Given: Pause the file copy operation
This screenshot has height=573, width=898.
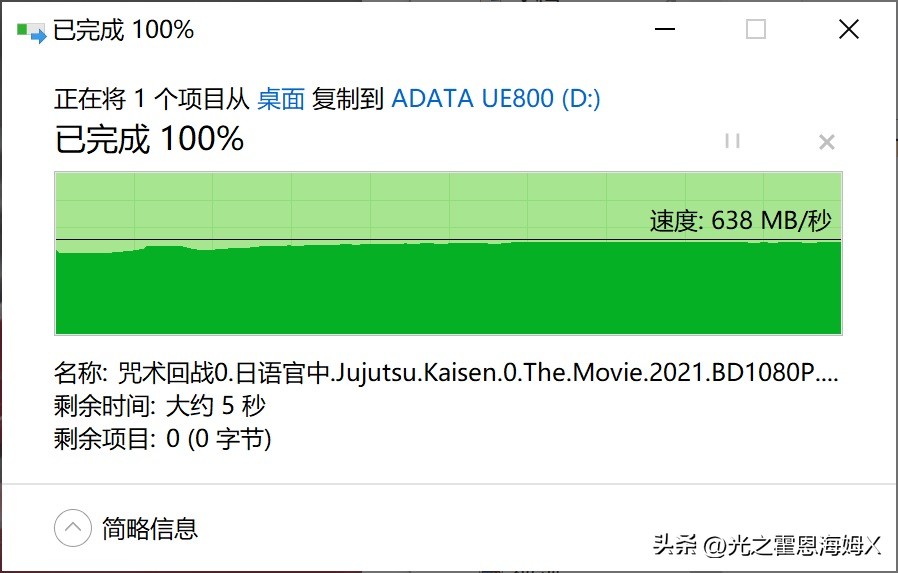Looking at the screenshot, I should [x=732, y=141].
